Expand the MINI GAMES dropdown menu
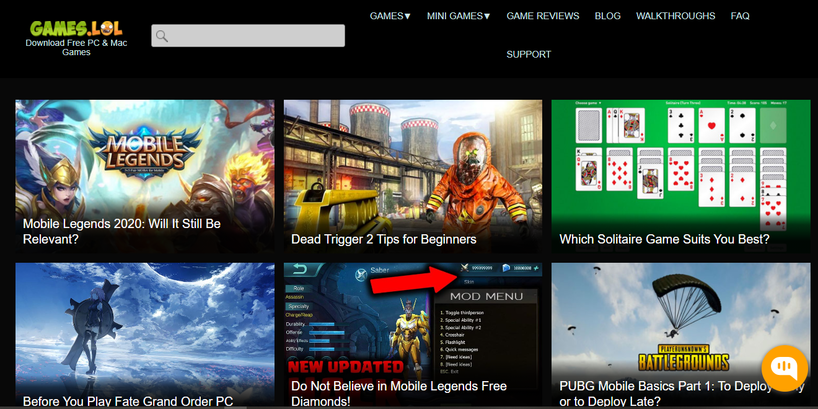Screen dimensions: 818x409 click(459, 16)
